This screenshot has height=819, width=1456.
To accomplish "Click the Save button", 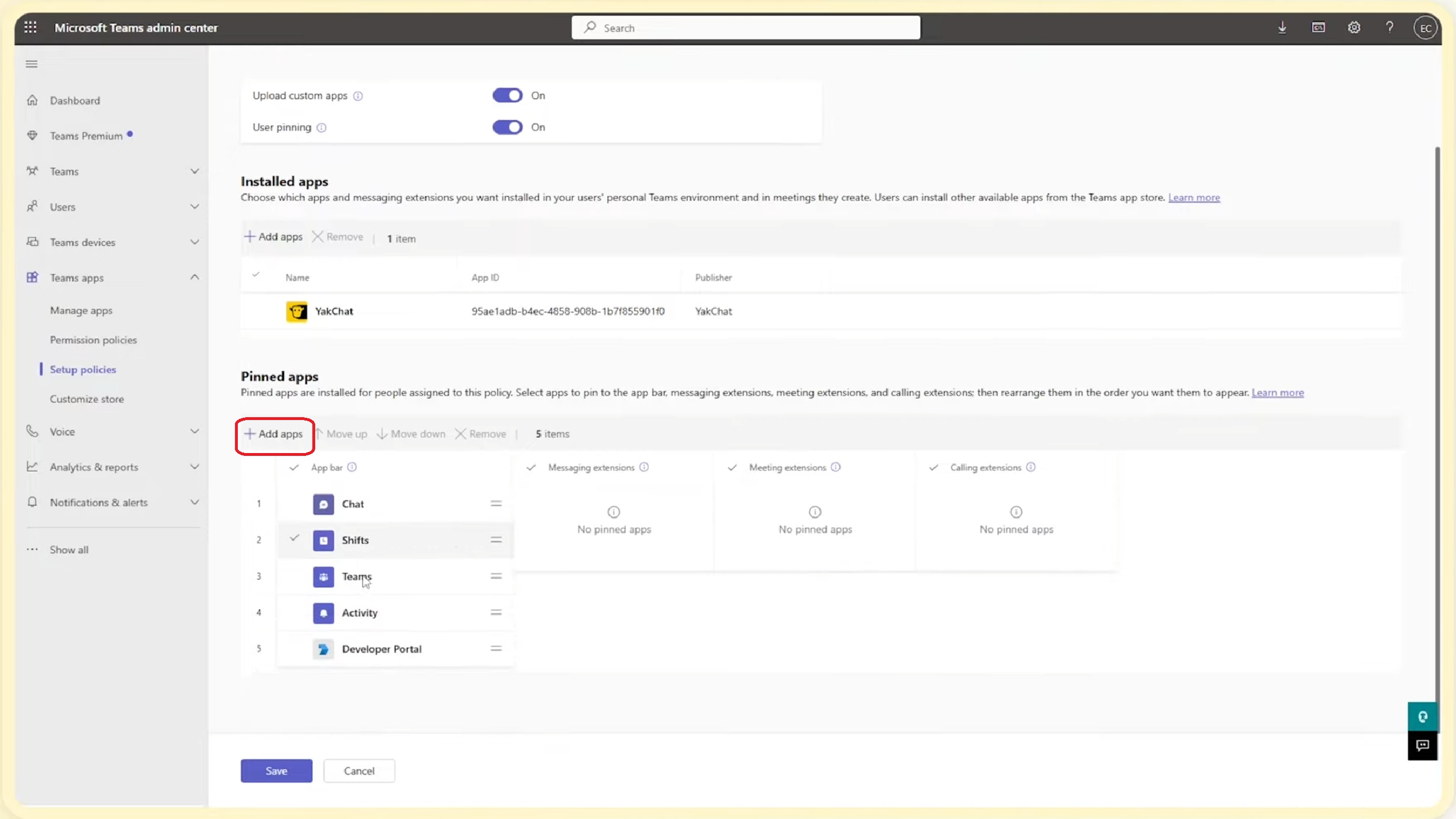I will (276, 771).
